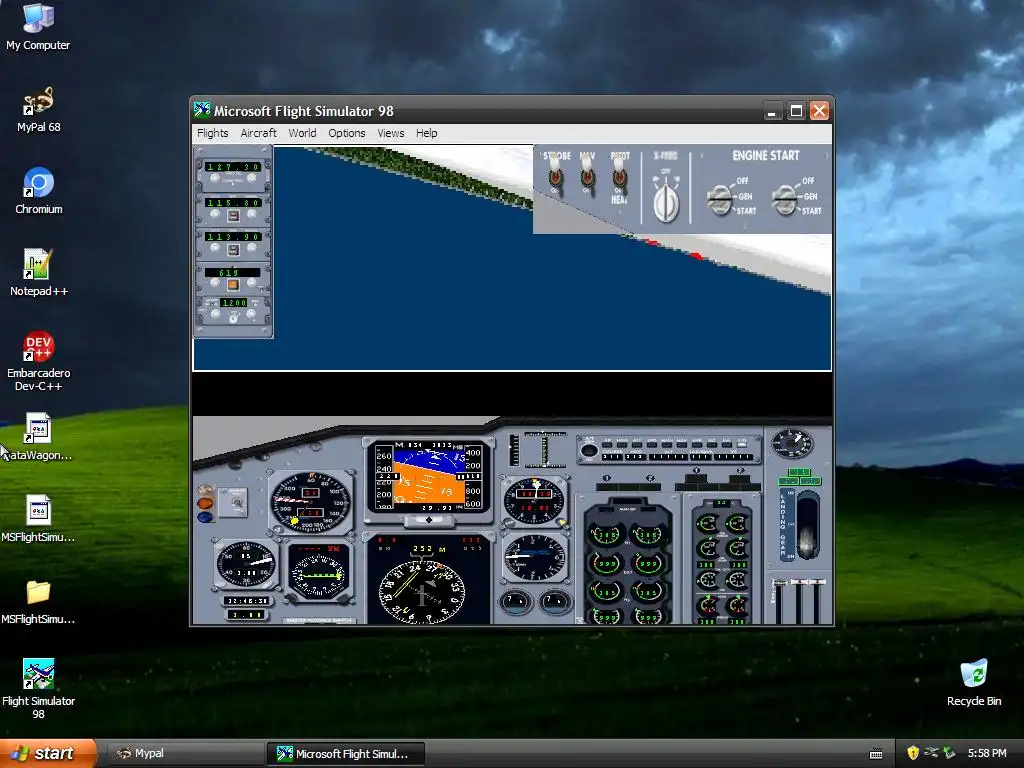Select Embarcadero Dev-C++ desktop icon
This screenshot has width=1024, height=768.
tap(38, 361)
